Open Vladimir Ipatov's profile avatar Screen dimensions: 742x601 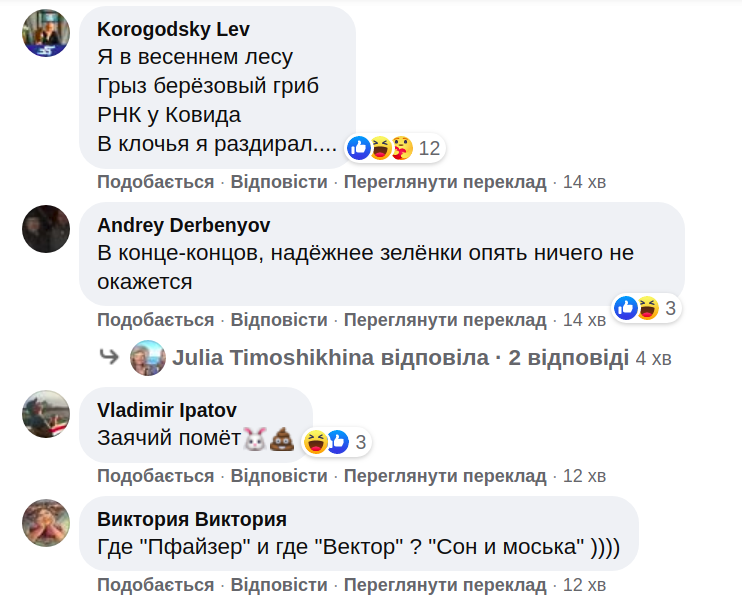tap(46, 414)
